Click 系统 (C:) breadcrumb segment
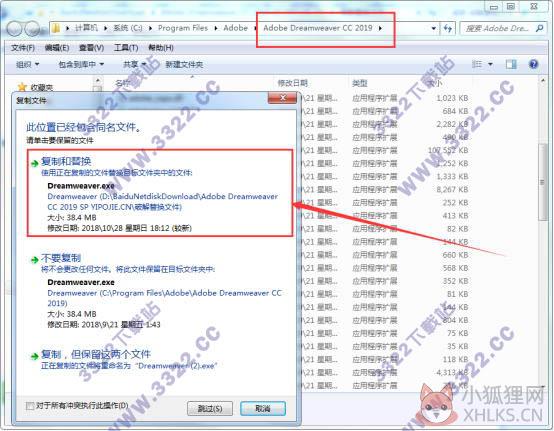This screenshot has height=431, width=554. click(x=128, y=28)
